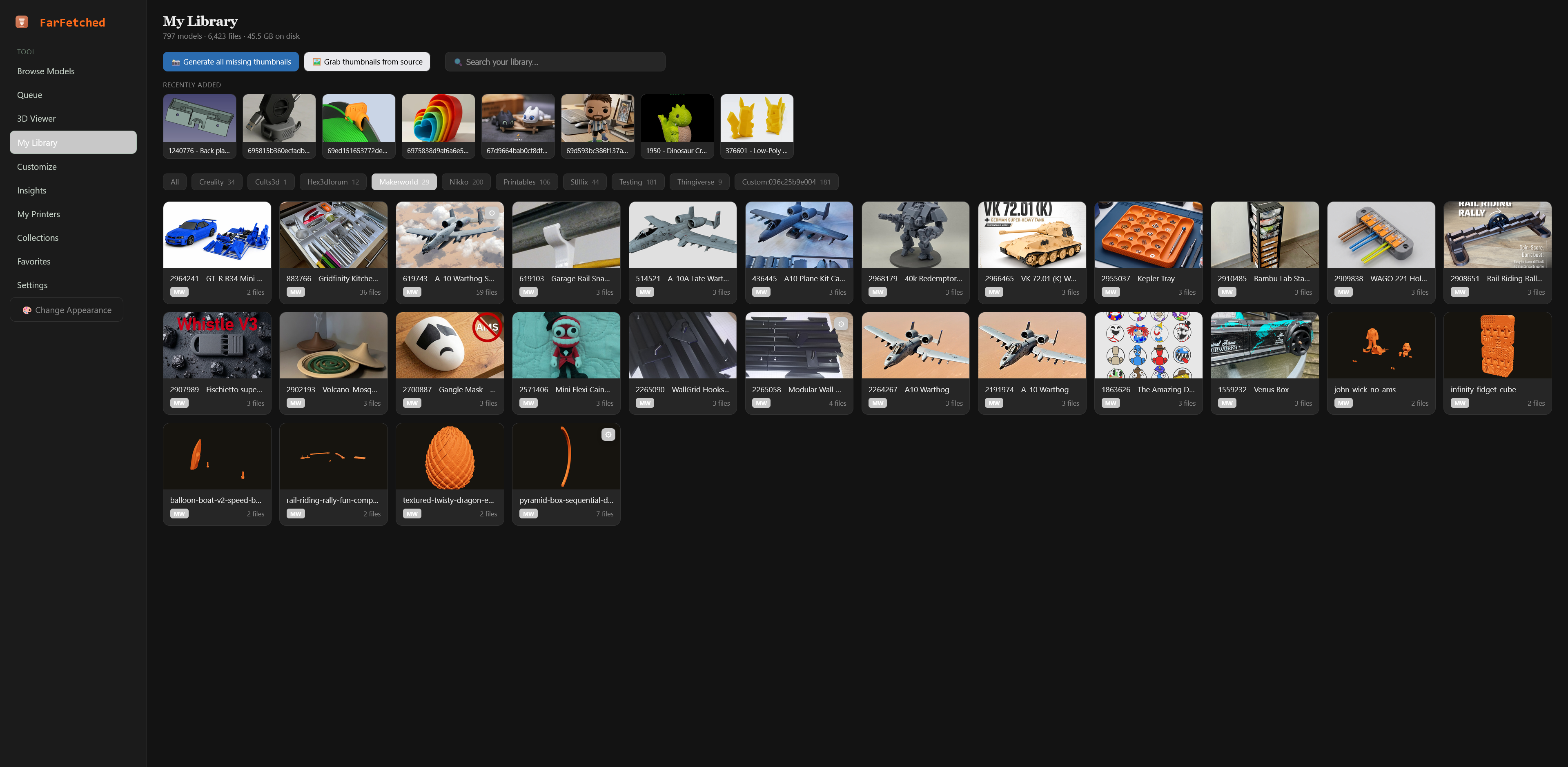Click MW badge on infinity-fidget-cube card
Image resolution: width=1568 pixels, height=767 pixels.
(x=1460, y=403)
